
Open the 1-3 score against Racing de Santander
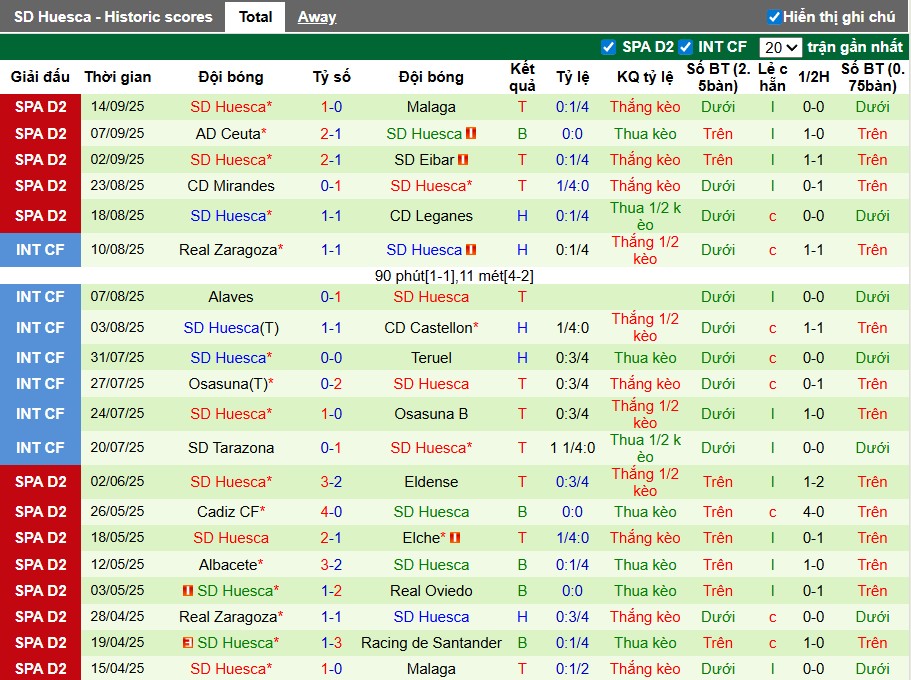tap(331, 643)
